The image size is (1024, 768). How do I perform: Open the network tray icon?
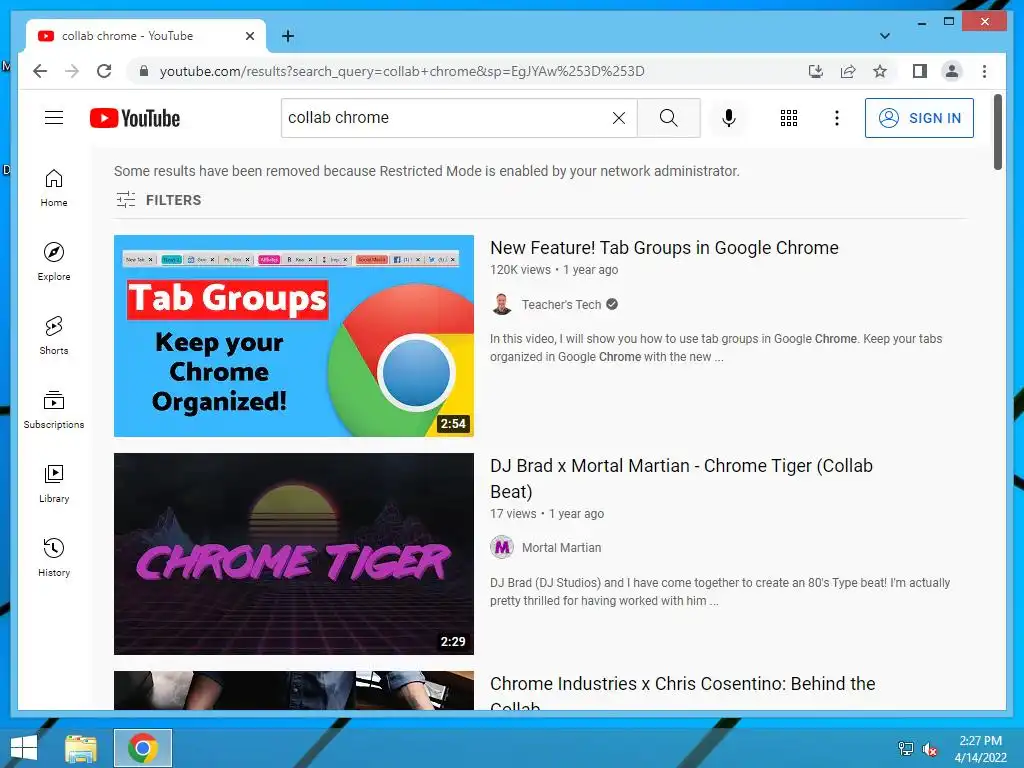click(x=905, y=749)
